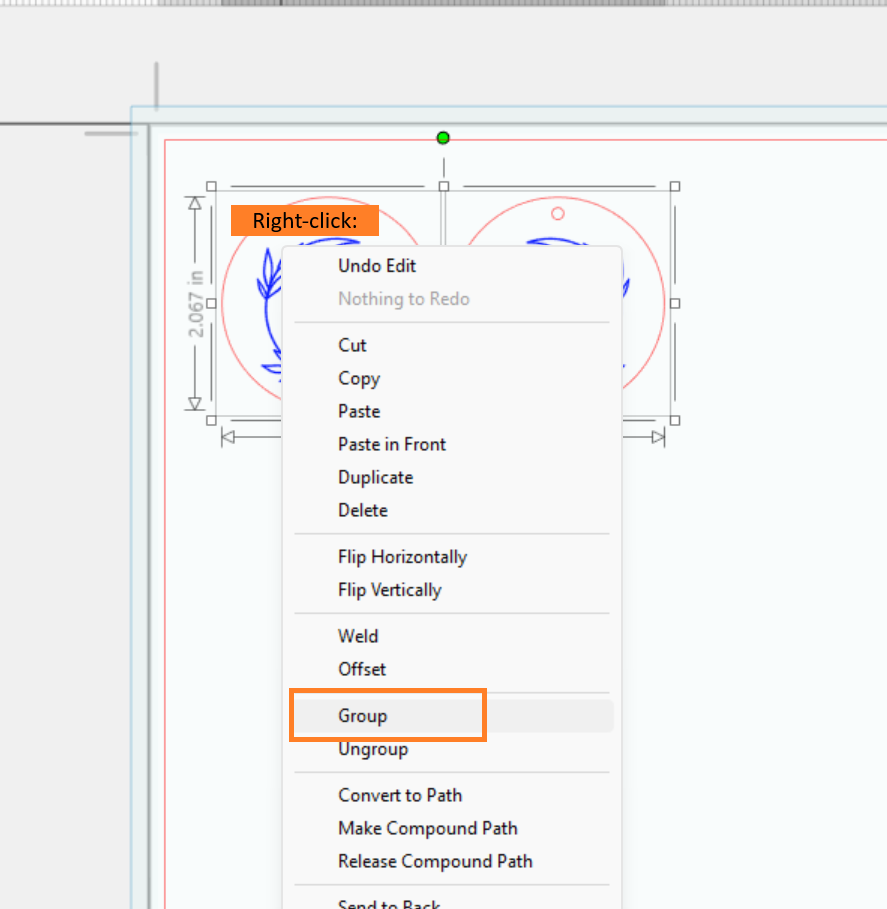Click the top-center selection resize handle
Screen dimensions: 887x909
coord(444,186)
